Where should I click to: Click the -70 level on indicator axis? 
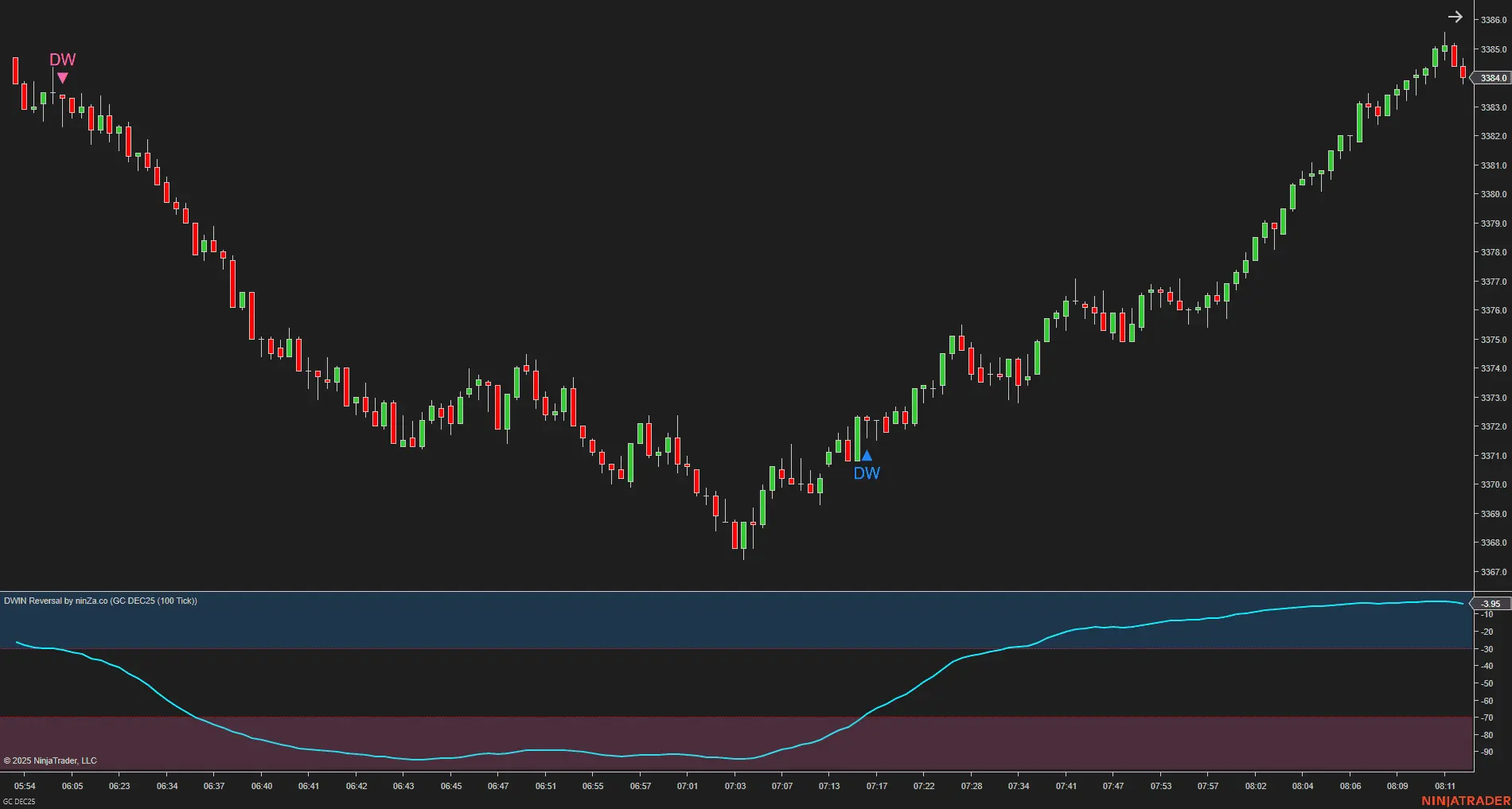1487,718
